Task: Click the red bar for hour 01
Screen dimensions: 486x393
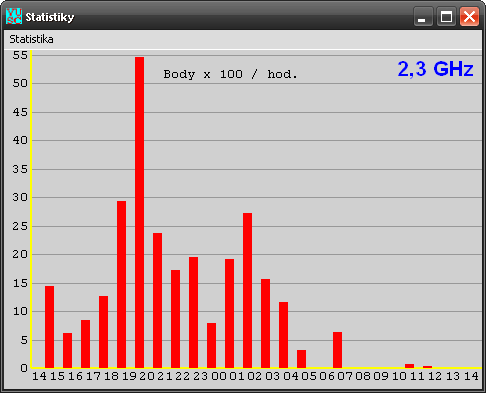Action: (247, 290)
